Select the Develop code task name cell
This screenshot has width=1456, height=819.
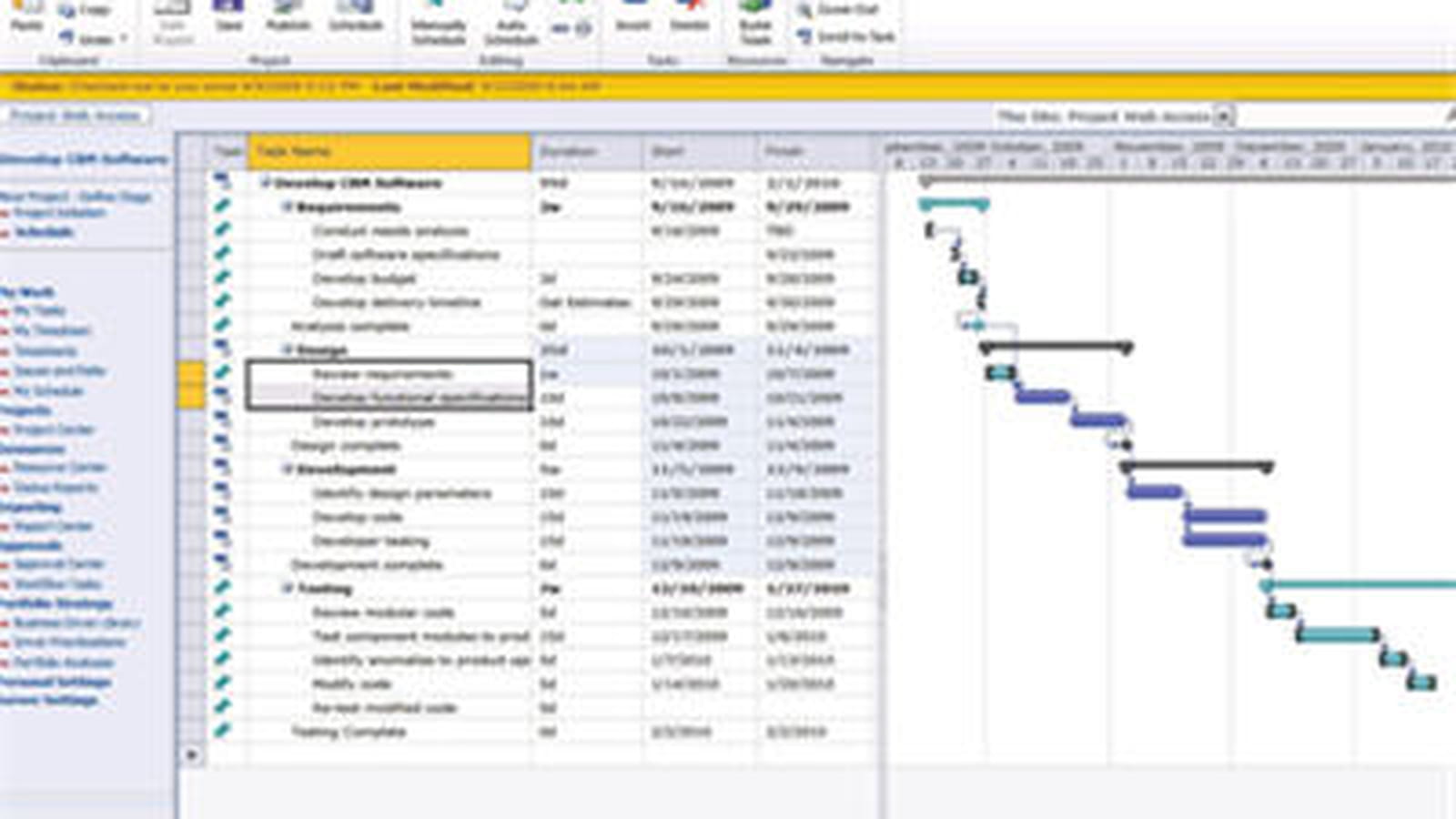tap(389, 517)
